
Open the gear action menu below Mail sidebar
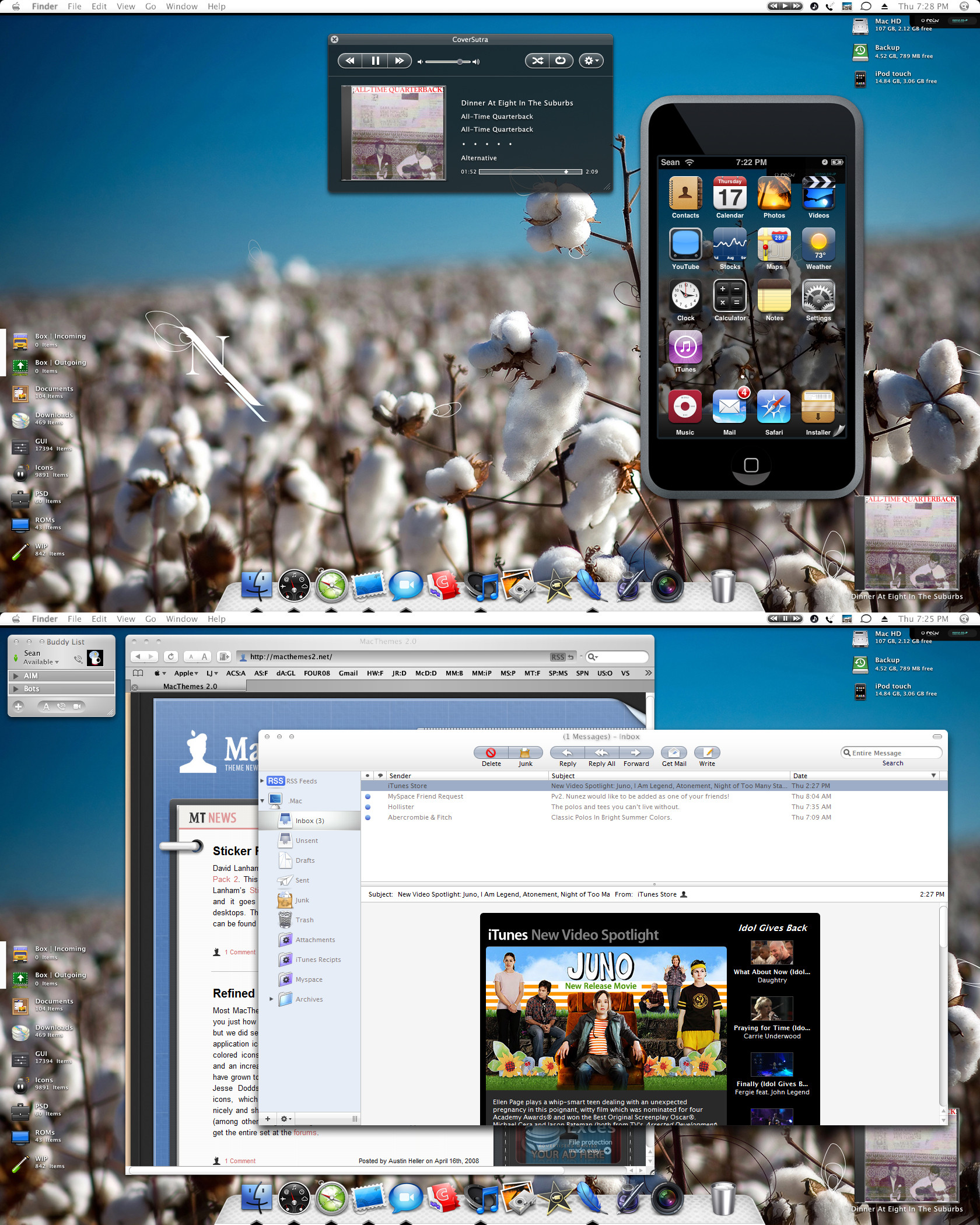pos(286,1118)
